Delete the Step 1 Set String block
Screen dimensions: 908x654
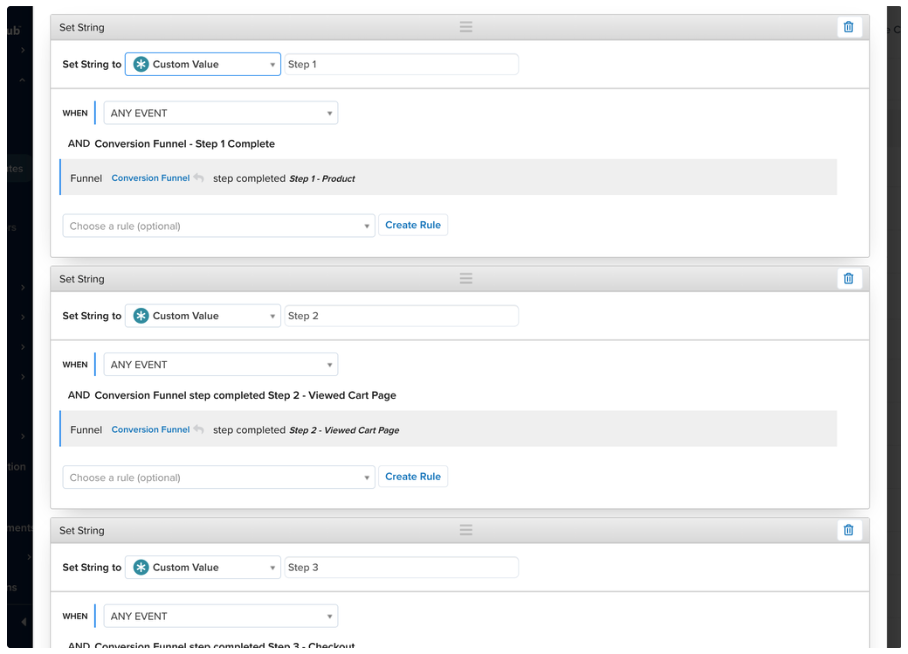pos(848,27)
